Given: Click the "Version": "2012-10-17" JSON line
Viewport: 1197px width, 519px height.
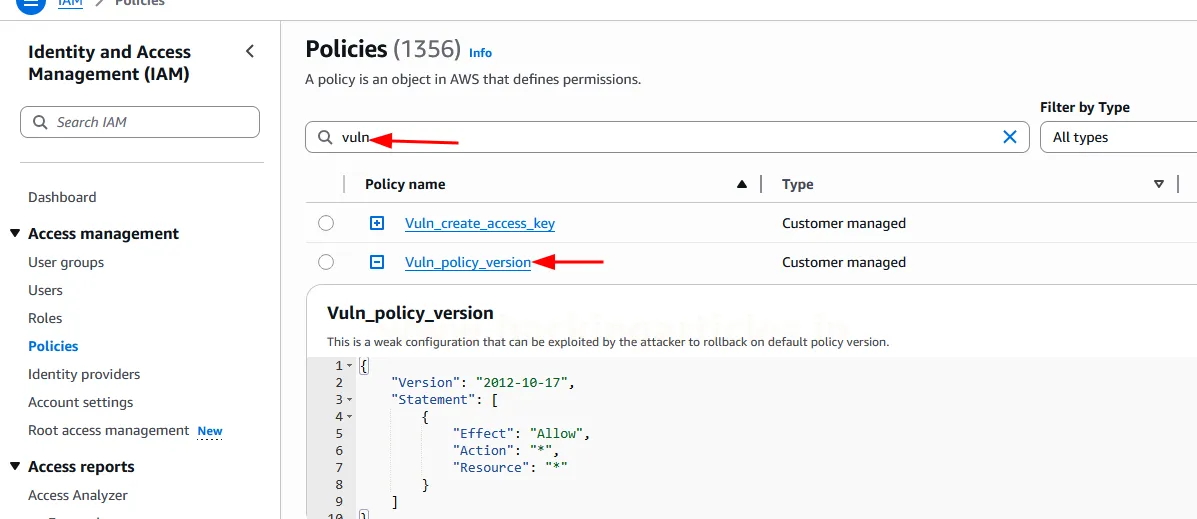Looking at the screenshot, I should [482, 382].
